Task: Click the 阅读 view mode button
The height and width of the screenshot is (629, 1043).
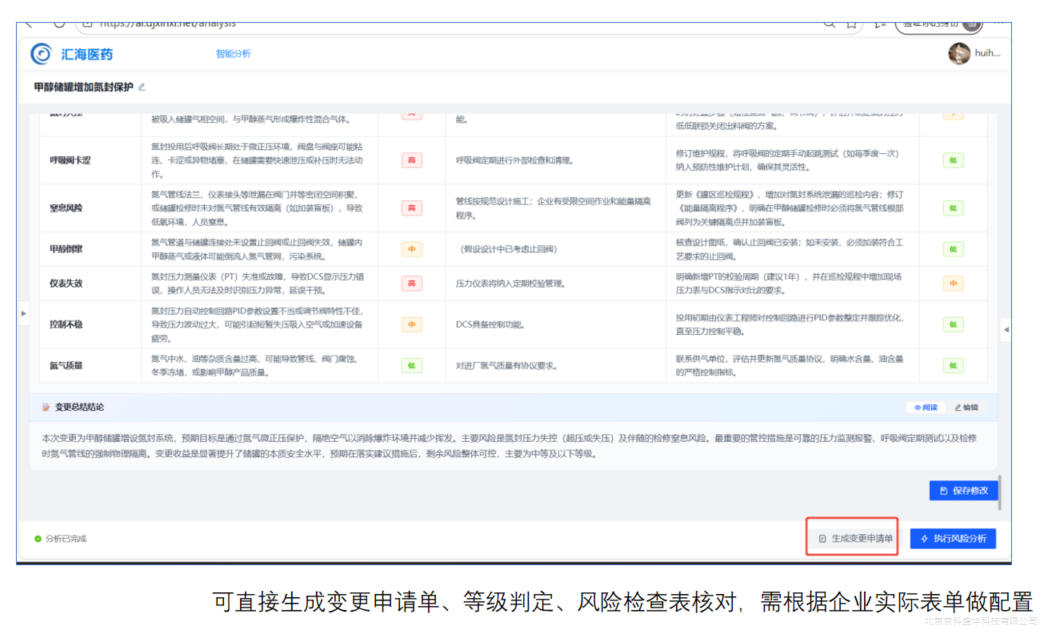Action: click(925, 408)
